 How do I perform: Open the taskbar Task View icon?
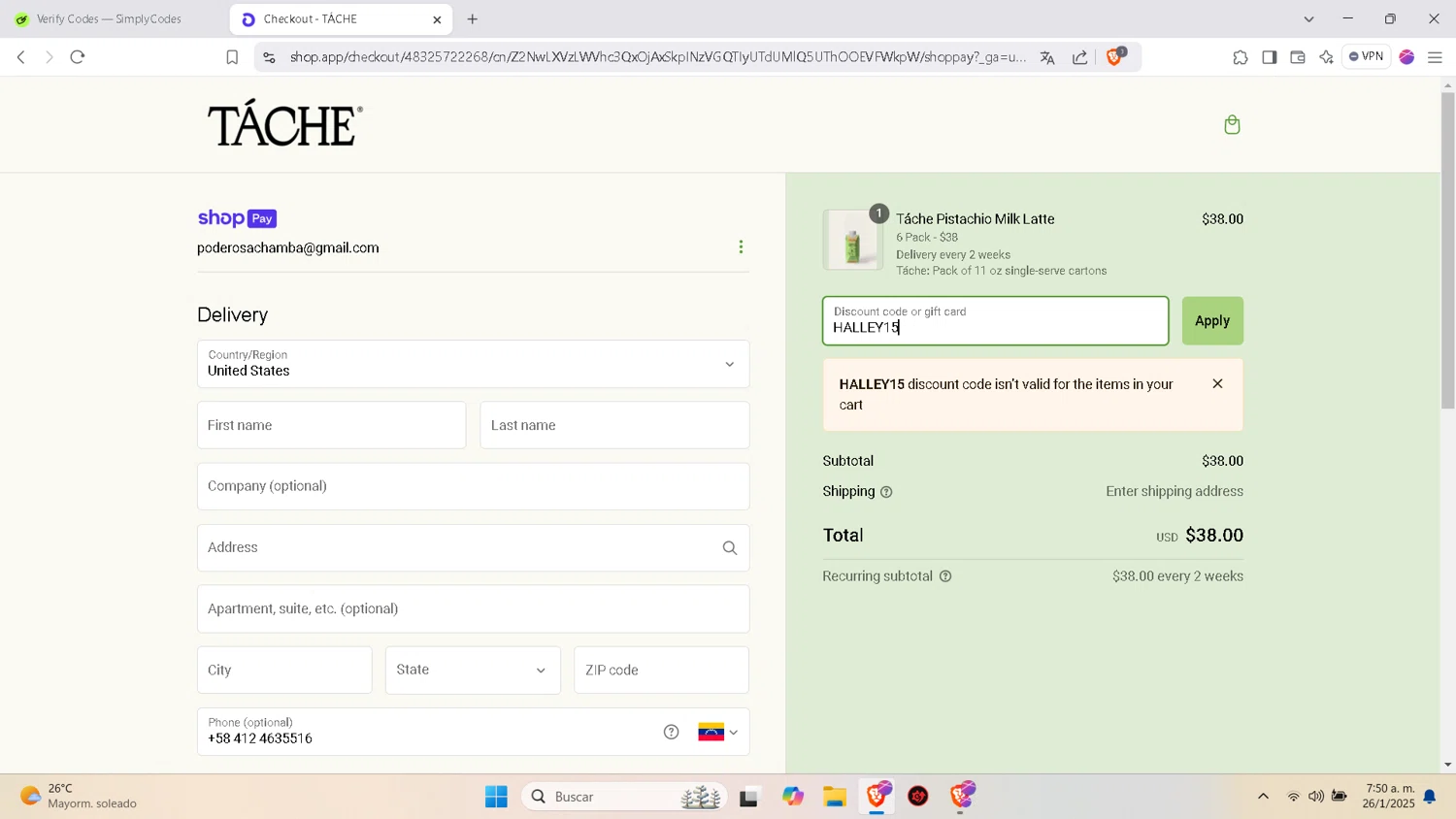tap(748, 797)
